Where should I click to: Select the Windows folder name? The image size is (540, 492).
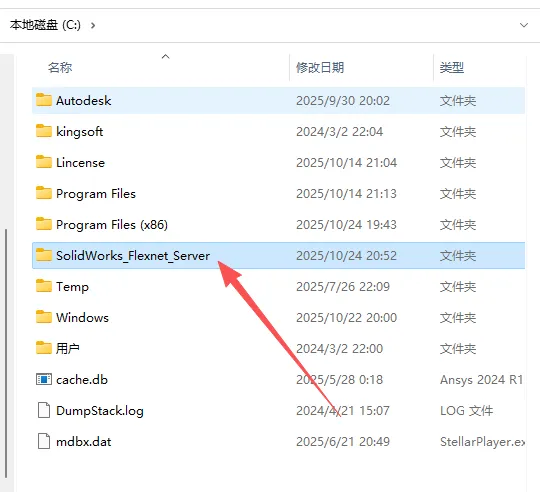pyautogui.click(x=82, y=317)
